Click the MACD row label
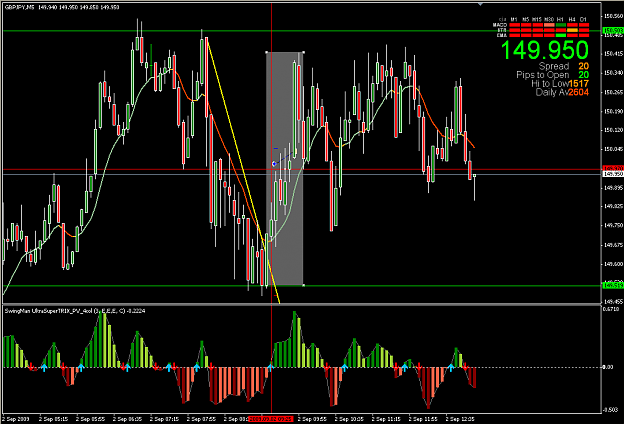The width and height of the screenshot is (625, 425). click(500, 25)
